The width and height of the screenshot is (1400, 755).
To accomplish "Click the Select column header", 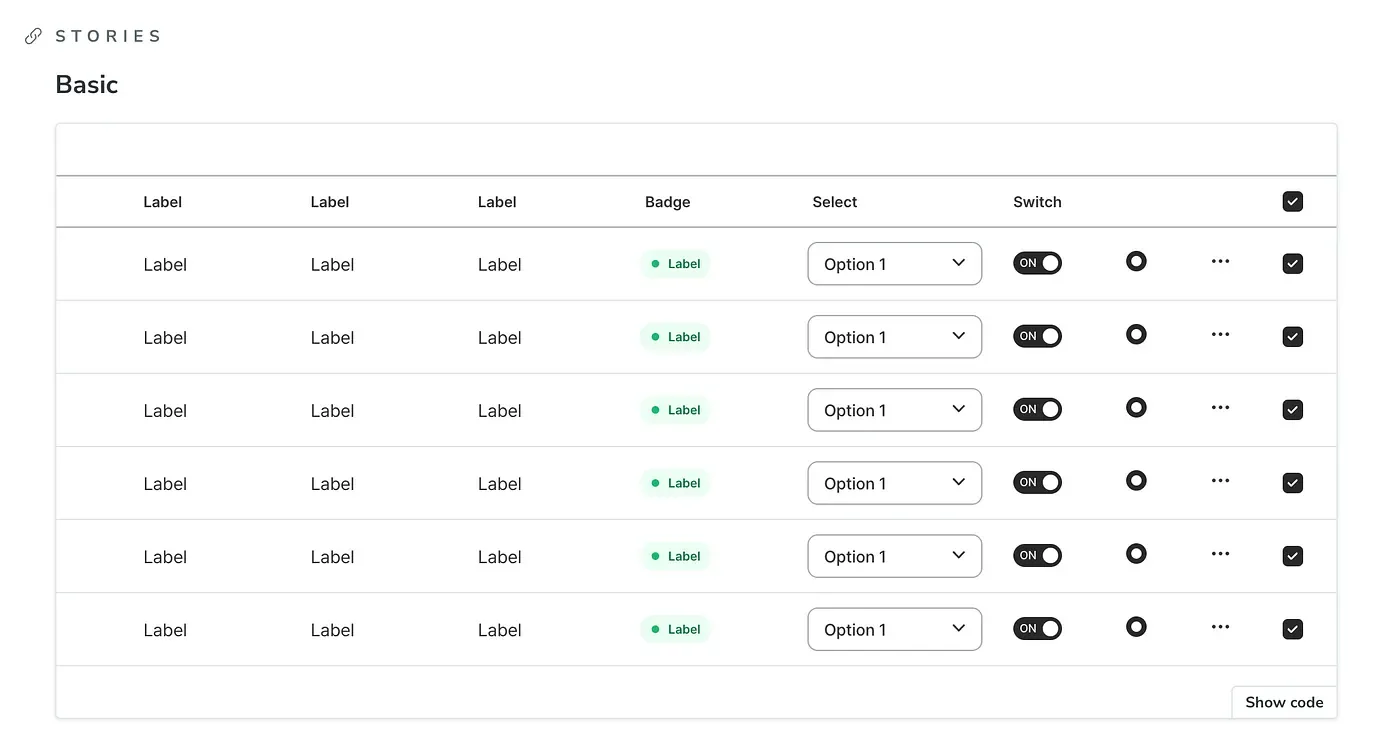I will (835, 202).
